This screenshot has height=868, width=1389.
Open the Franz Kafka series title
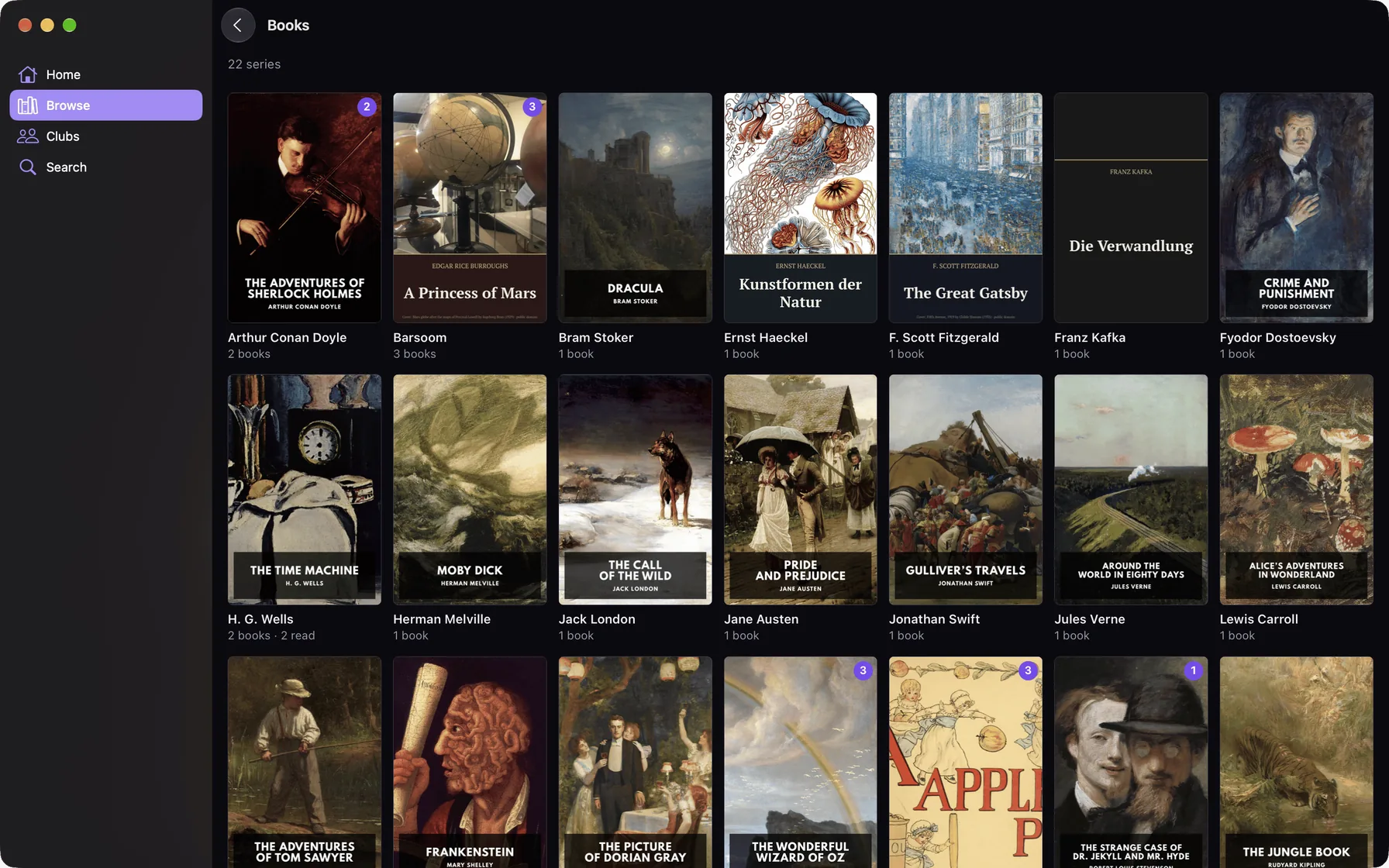coord(1089,338)
